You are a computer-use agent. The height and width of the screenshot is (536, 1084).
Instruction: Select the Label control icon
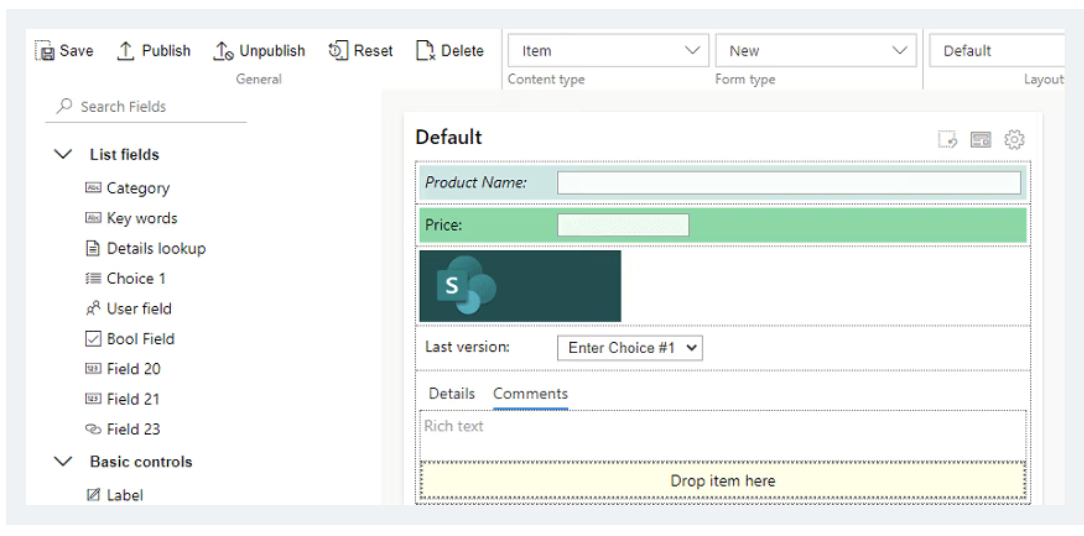[93, 495]
